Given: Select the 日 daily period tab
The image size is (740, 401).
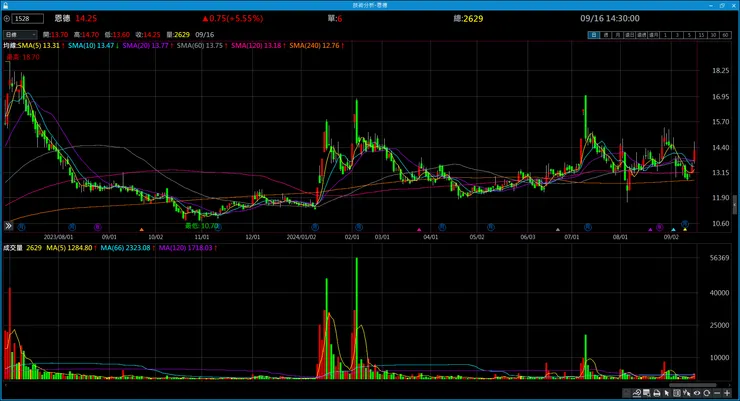Looking at the screenshot, I should point(594,35).
